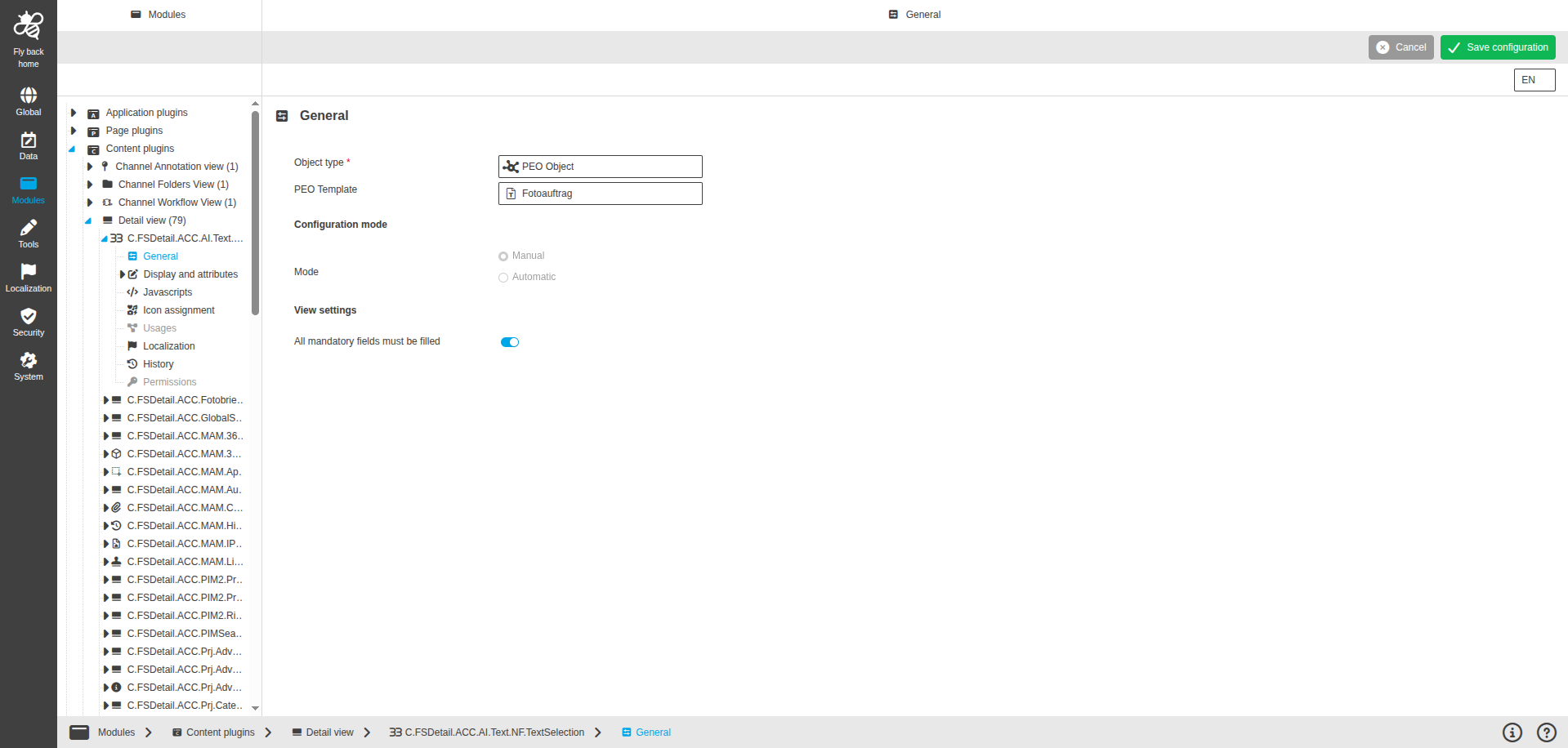Click the Content plugins tree icon
The height and width of the screenshot is (748, 1568).
click(93, 149)
